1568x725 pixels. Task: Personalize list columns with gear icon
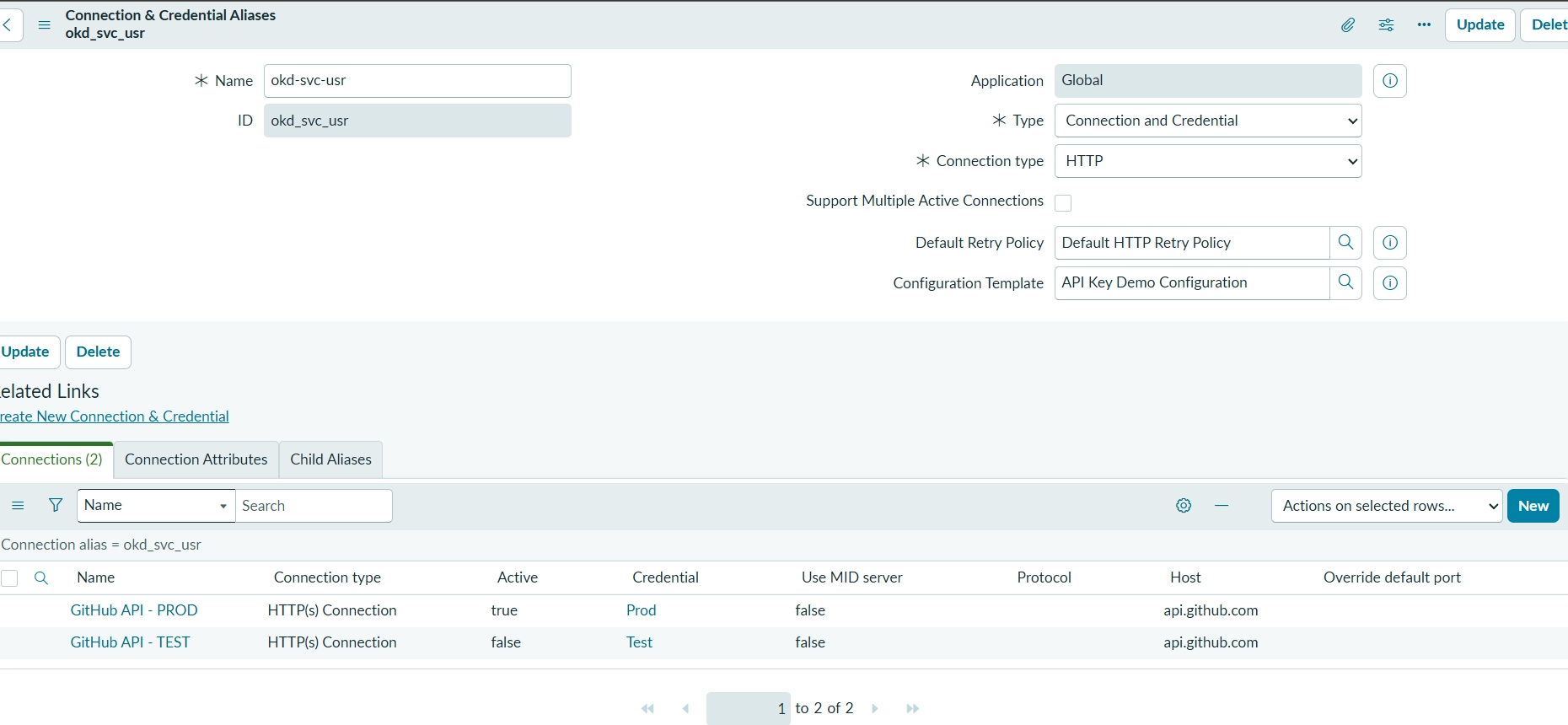coord(1184,506)
